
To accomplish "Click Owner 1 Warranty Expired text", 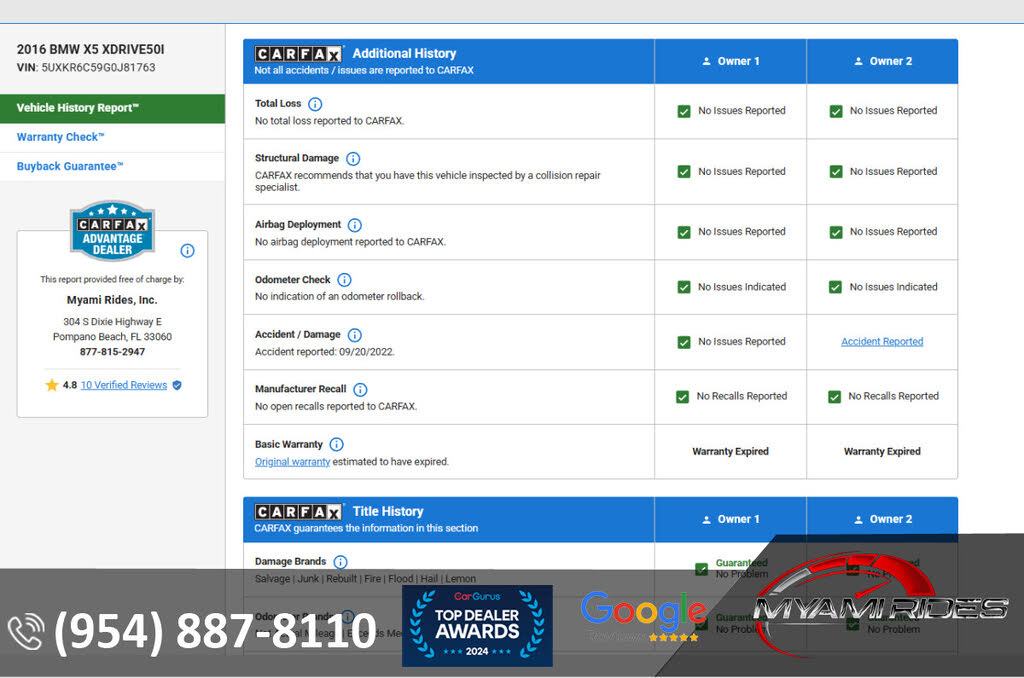I will (730, 452).
